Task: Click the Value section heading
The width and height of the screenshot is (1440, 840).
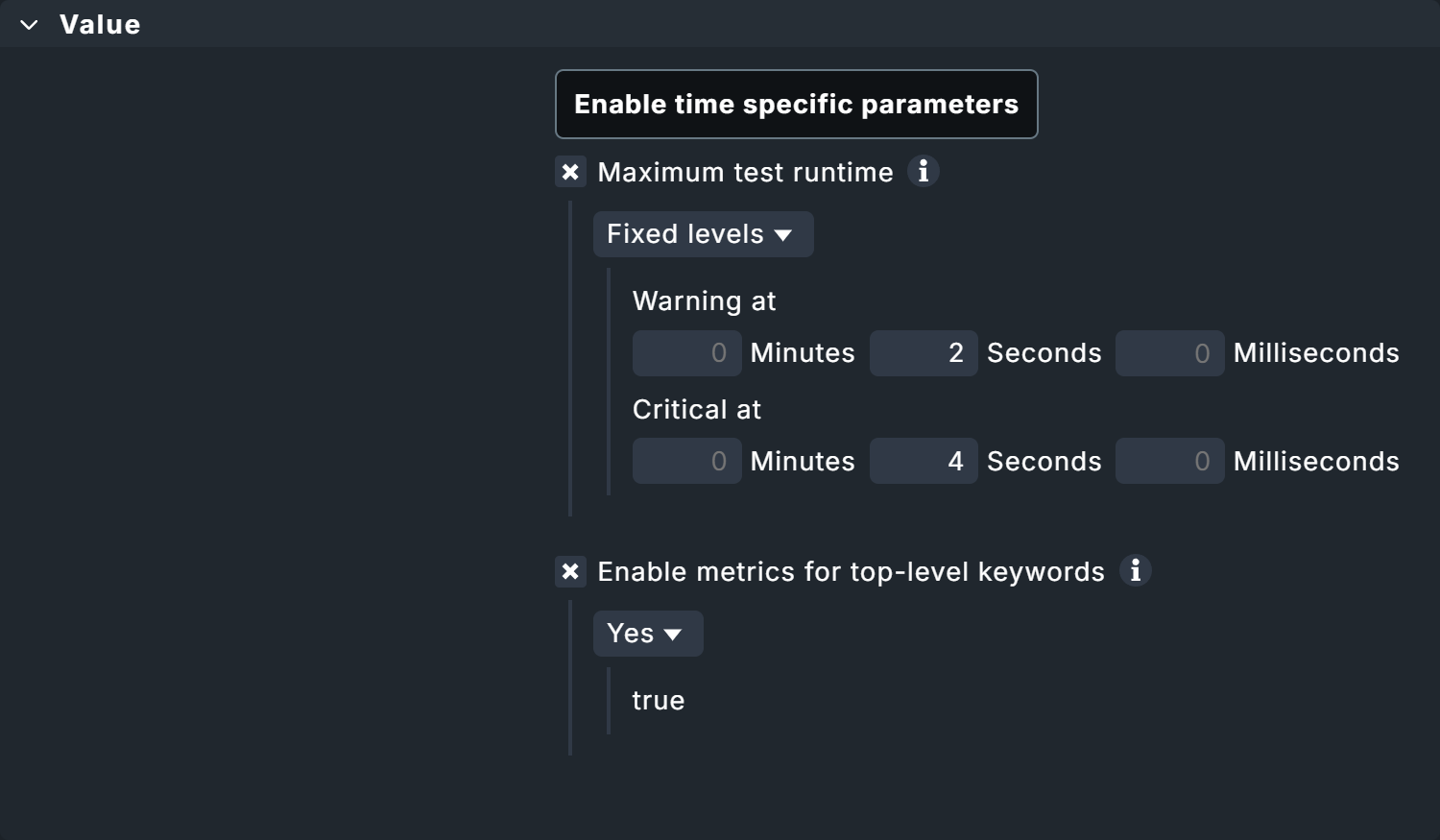Action: 100,25
